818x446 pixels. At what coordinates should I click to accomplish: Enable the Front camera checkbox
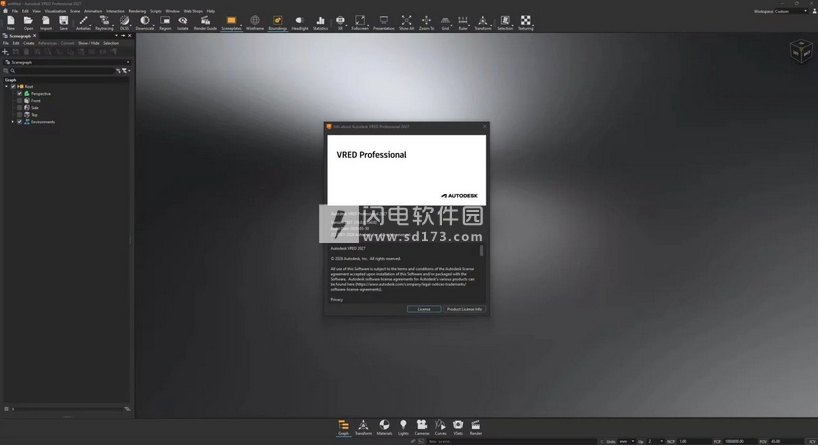point(20,101)
